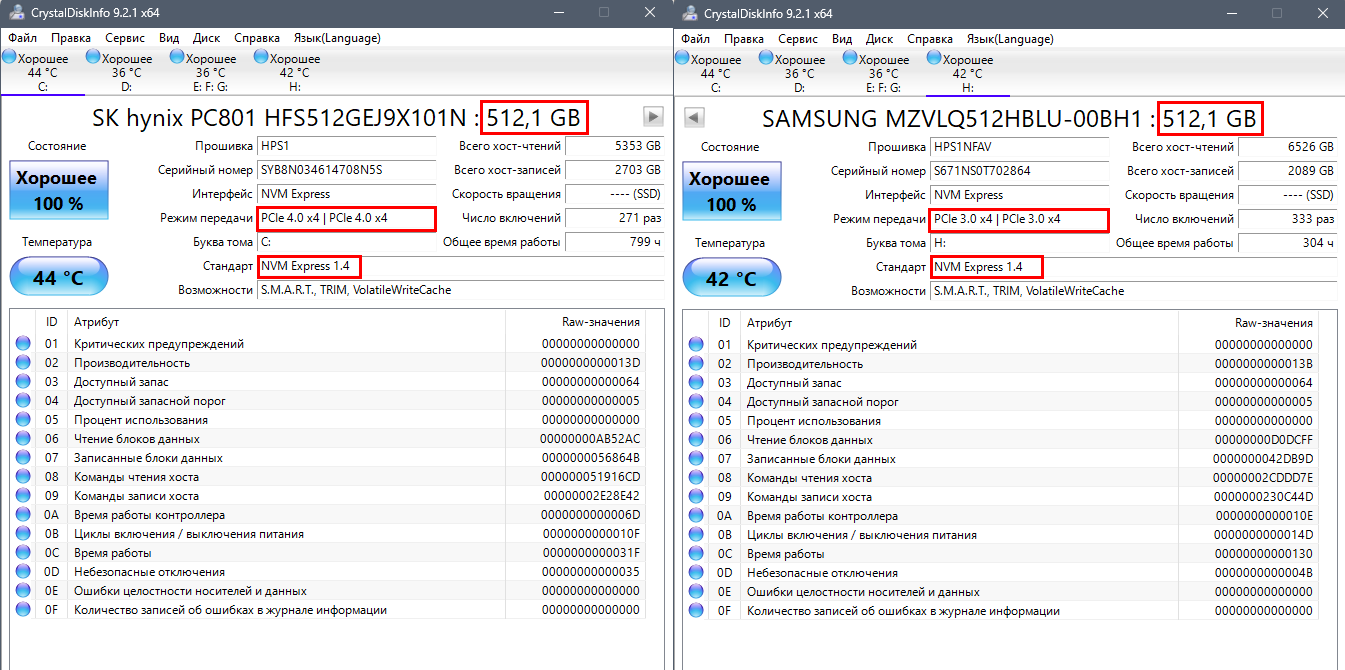Open Сервис menu in right window

[x=798, y=39]
